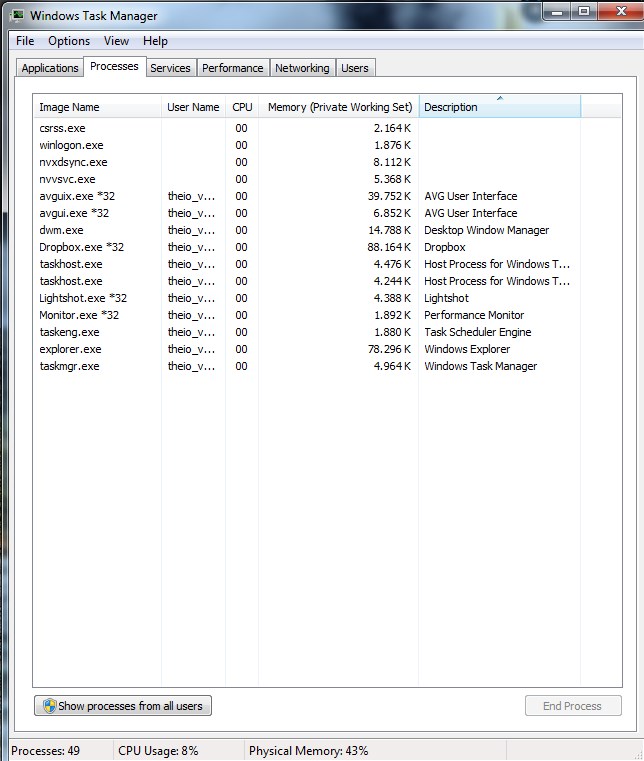Switch to the Performance tab
The height and width of the screenshot is (761, 644).
[x=232, y=68]
